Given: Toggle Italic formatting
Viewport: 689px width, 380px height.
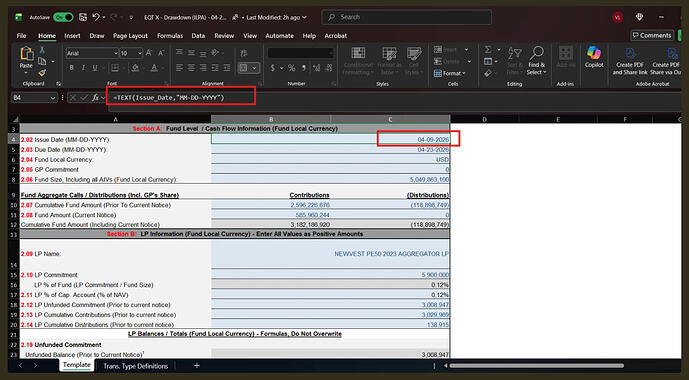Looking at the screenshot, I should [x=83, y=68].
